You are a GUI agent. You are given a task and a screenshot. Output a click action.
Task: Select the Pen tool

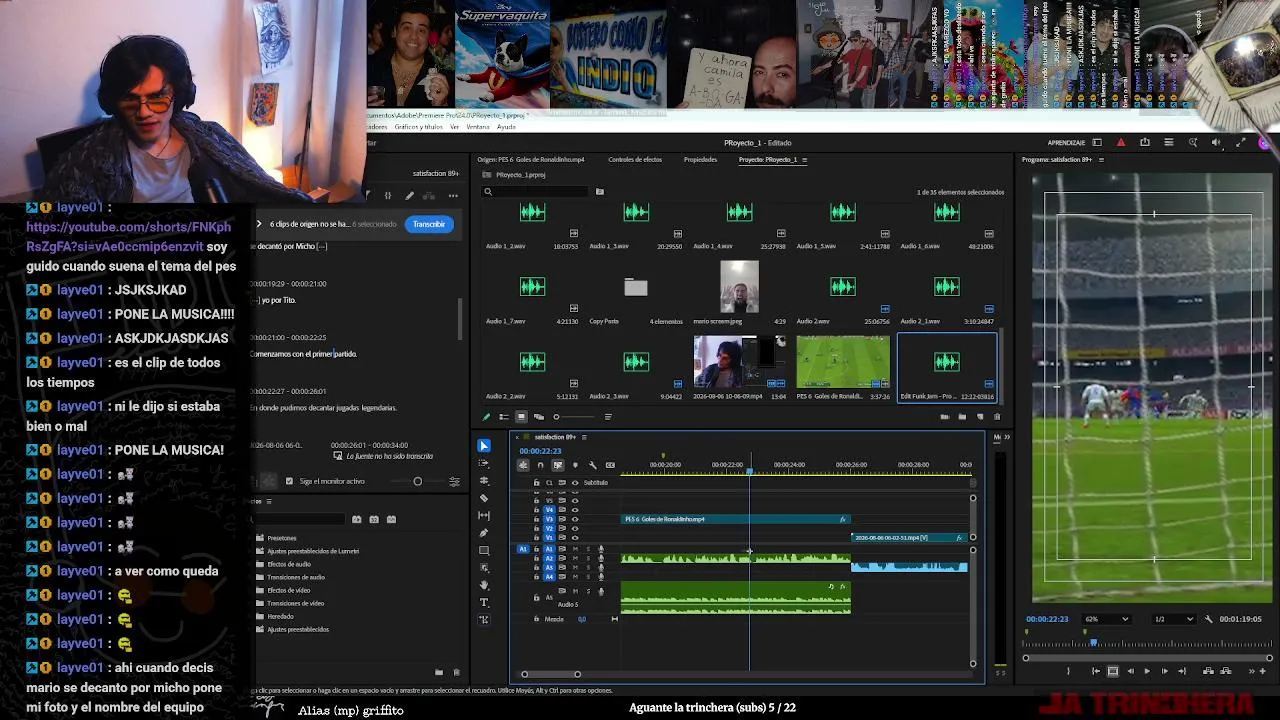[x=484, y=533]
